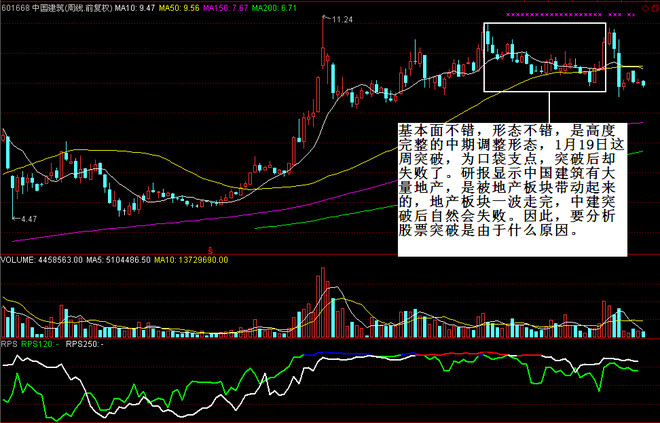Select the green MA200: 6.71 label

click(x=274, y=8)
